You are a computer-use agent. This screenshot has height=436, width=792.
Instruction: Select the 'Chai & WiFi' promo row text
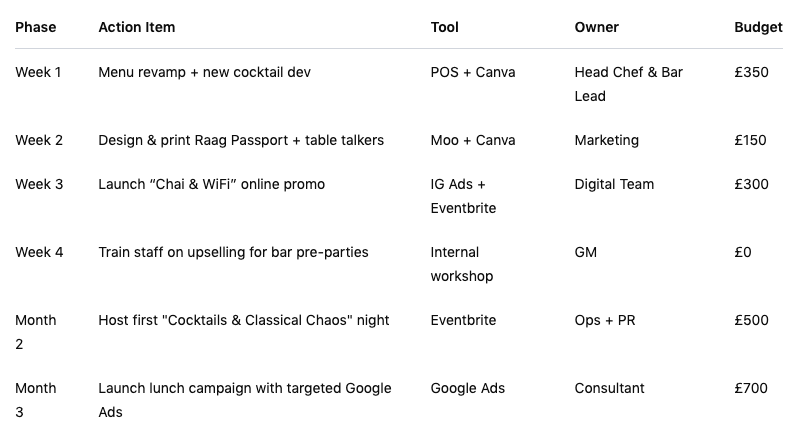pos(212,184)
